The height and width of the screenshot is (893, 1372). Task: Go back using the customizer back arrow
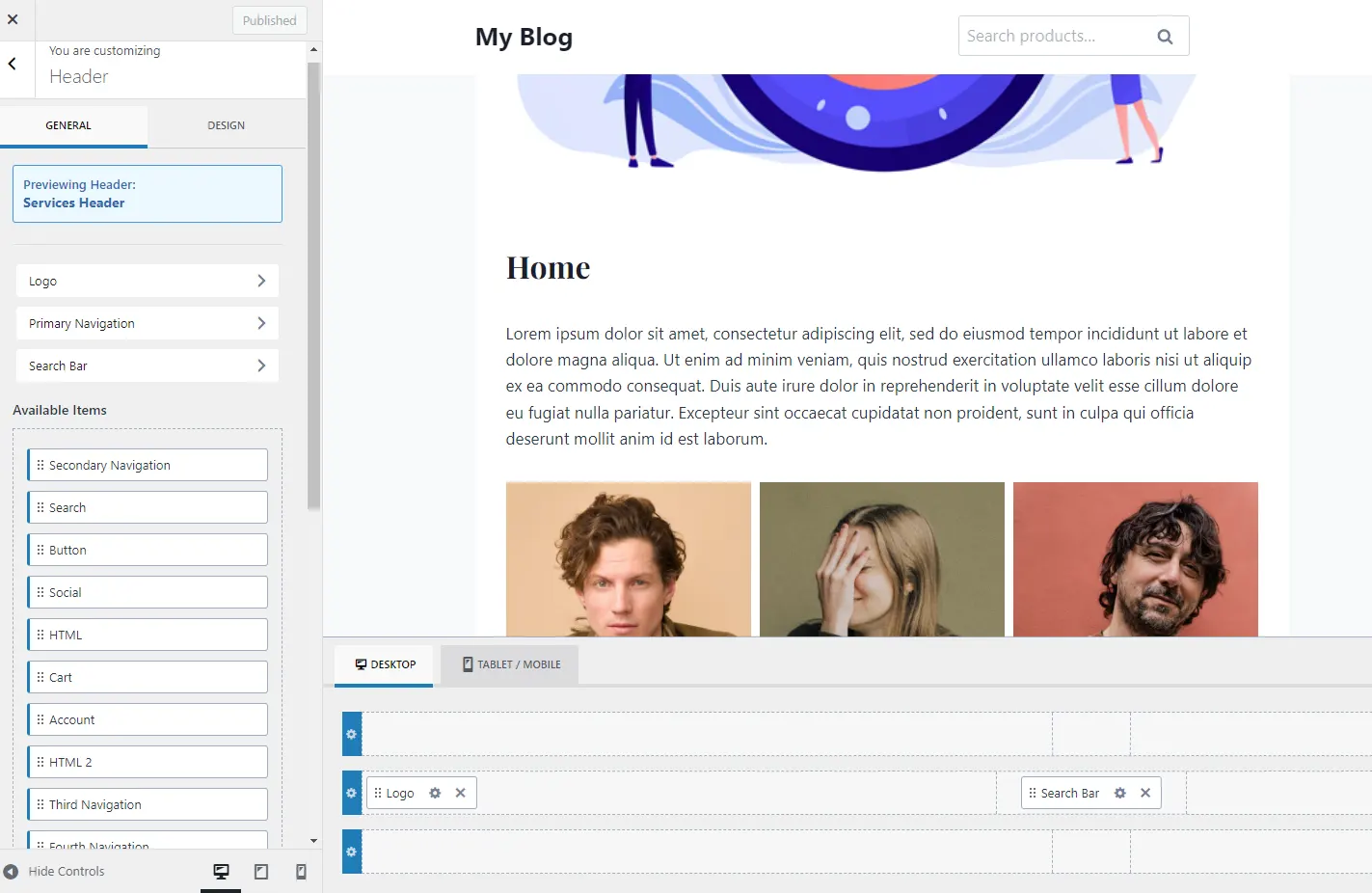pos(13,63)
